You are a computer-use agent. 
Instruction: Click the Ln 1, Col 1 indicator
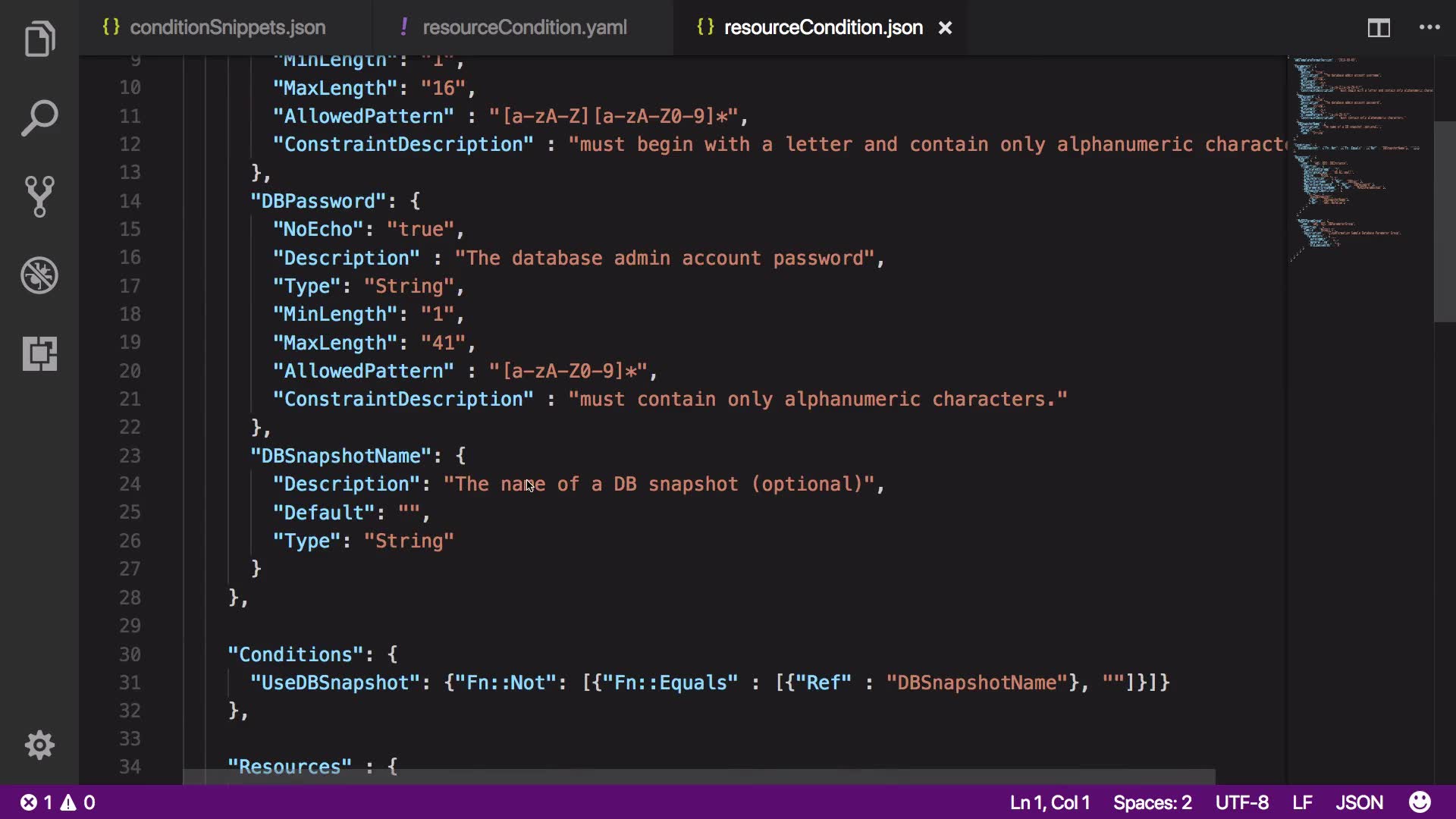[x=1050, y=802]
